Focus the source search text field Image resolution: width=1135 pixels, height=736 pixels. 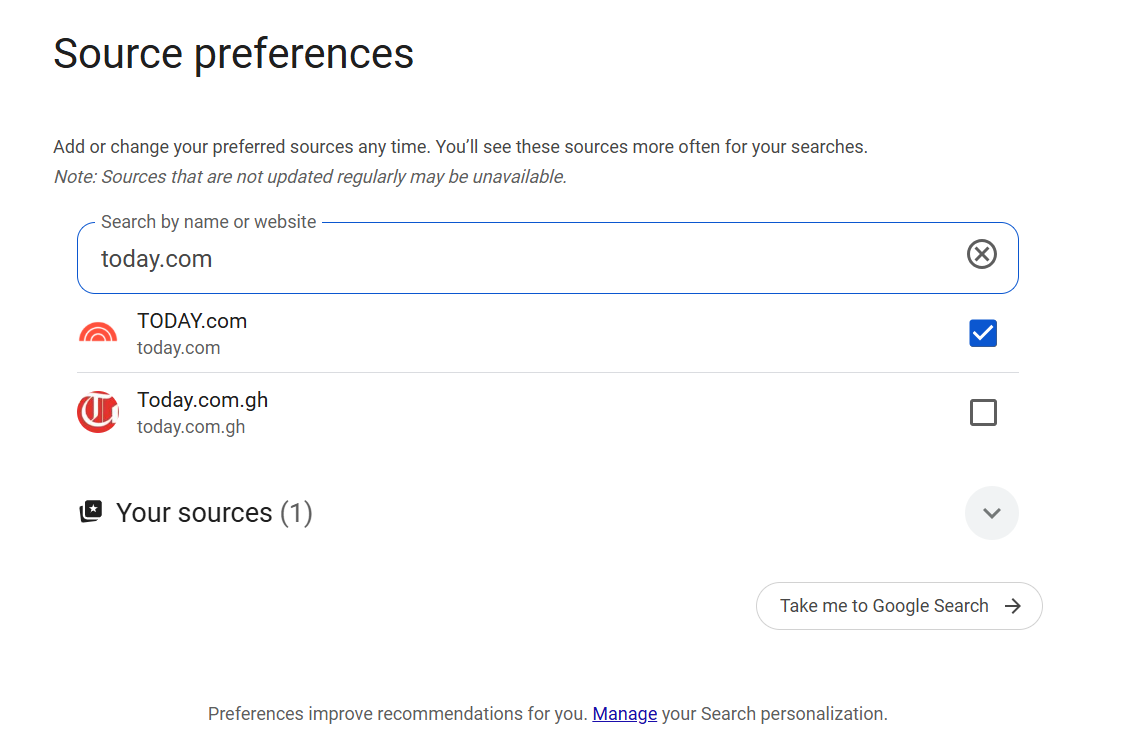(x=520, y=259)
